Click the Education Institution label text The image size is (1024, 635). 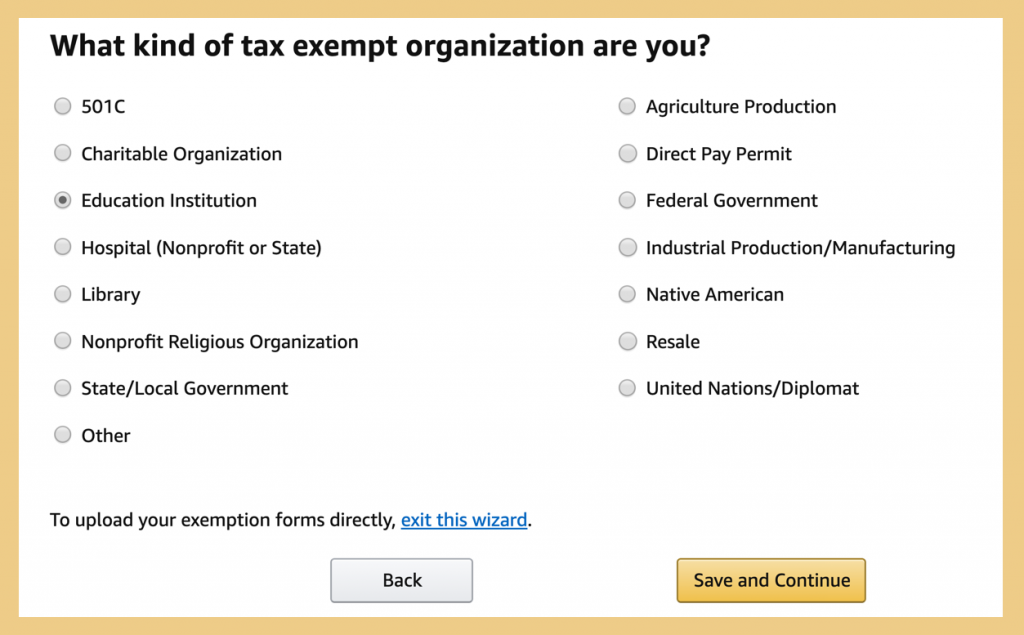[169, 201]
